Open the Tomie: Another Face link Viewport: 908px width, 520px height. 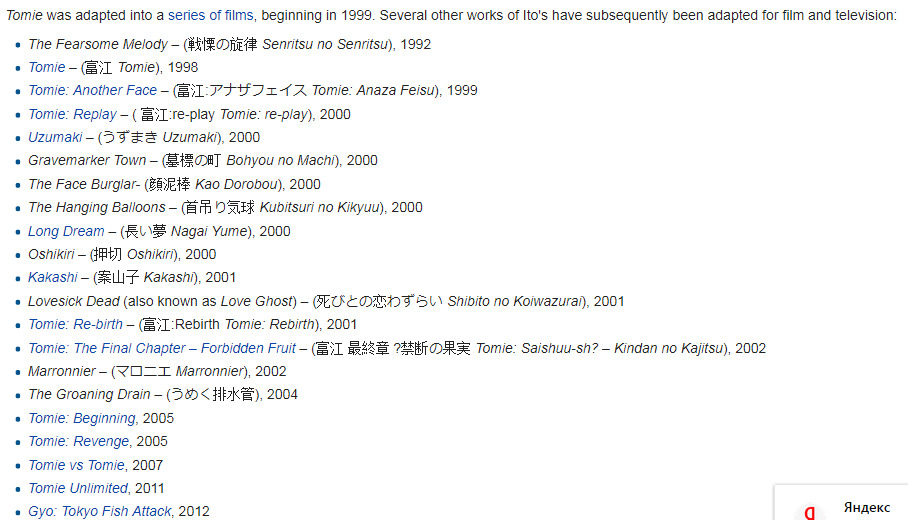pos(92,90)
